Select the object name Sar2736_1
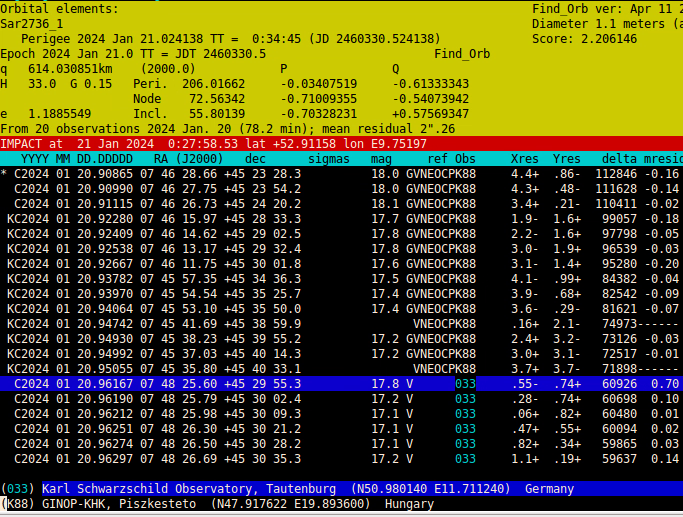The width and height of the screenshot is (683, 517). (x=32, y=24)
